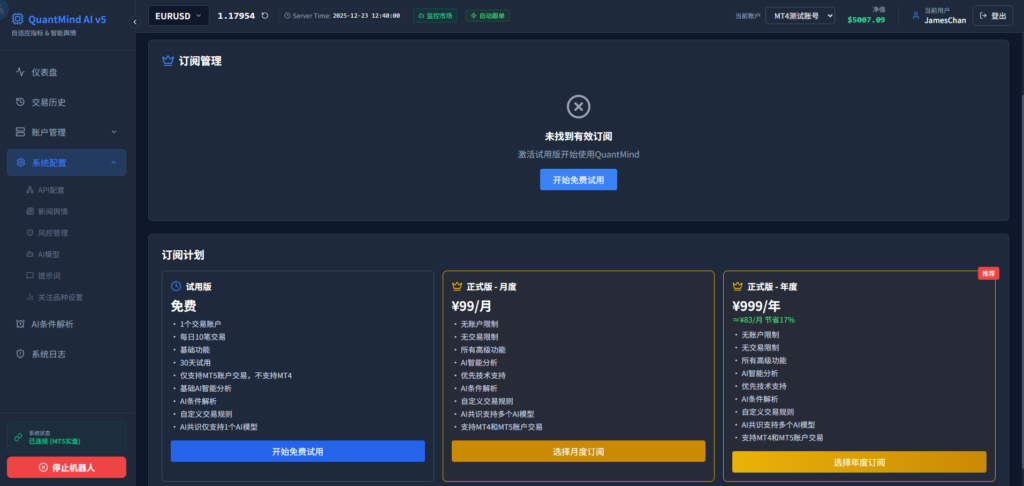Click the 交易历史 history clock icon

21,102
